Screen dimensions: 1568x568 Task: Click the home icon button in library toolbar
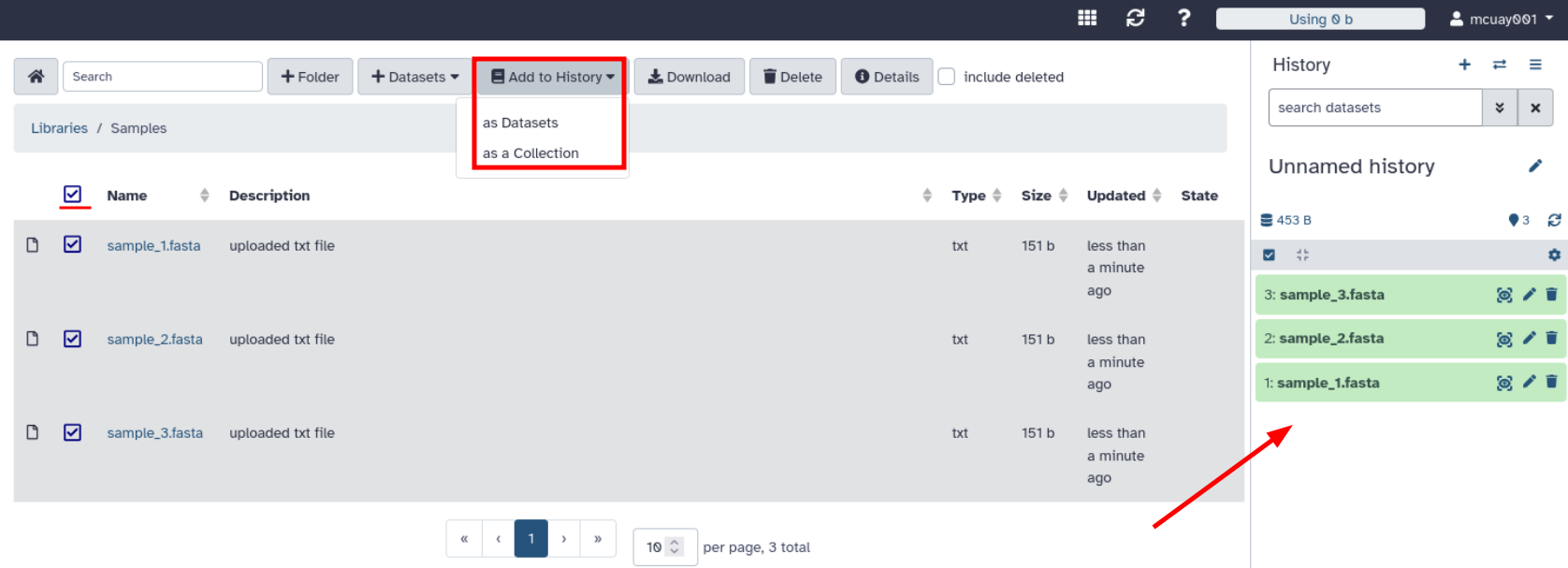click(36, 77)
